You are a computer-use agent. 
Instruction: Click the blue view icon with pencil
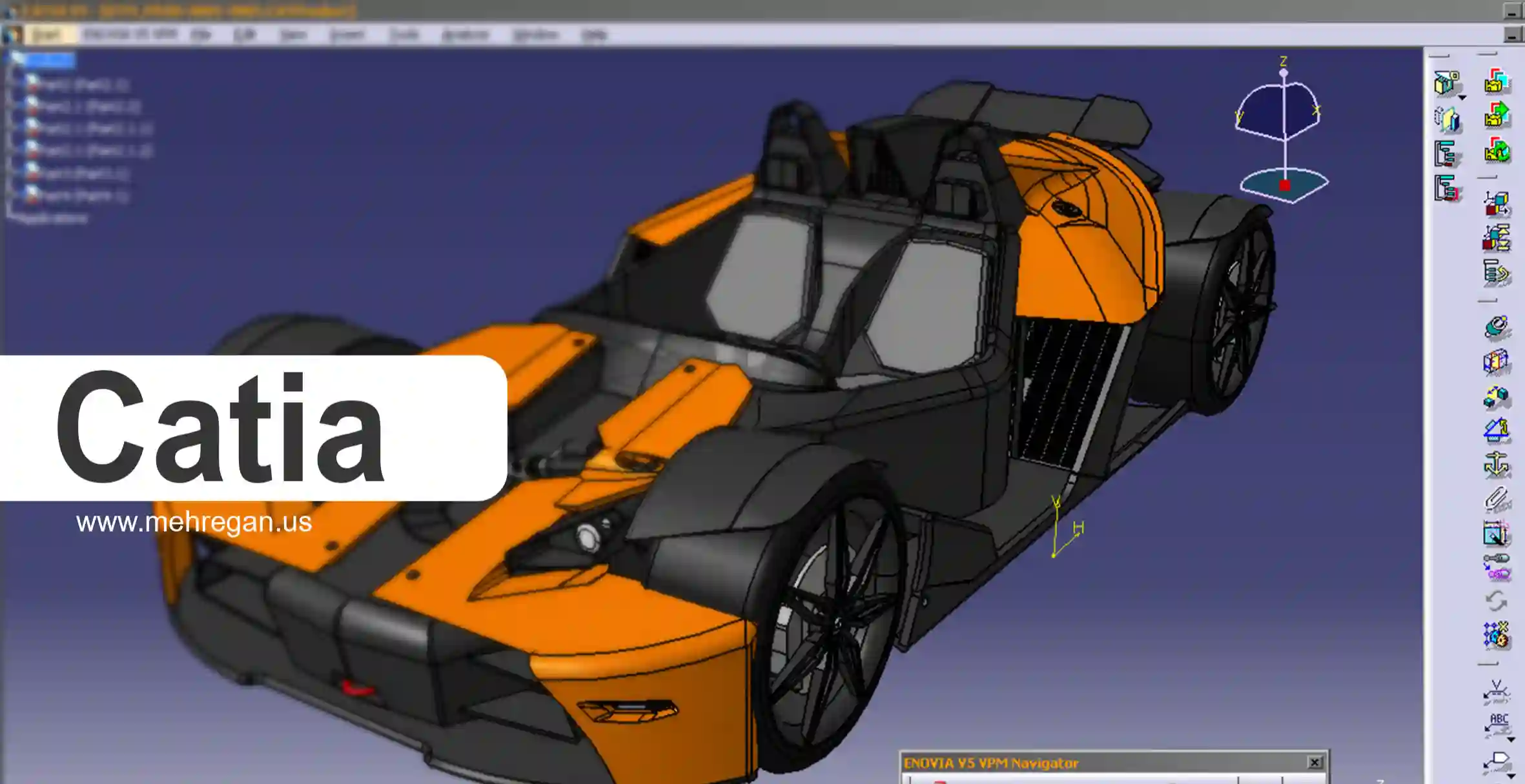[1497, 534]
